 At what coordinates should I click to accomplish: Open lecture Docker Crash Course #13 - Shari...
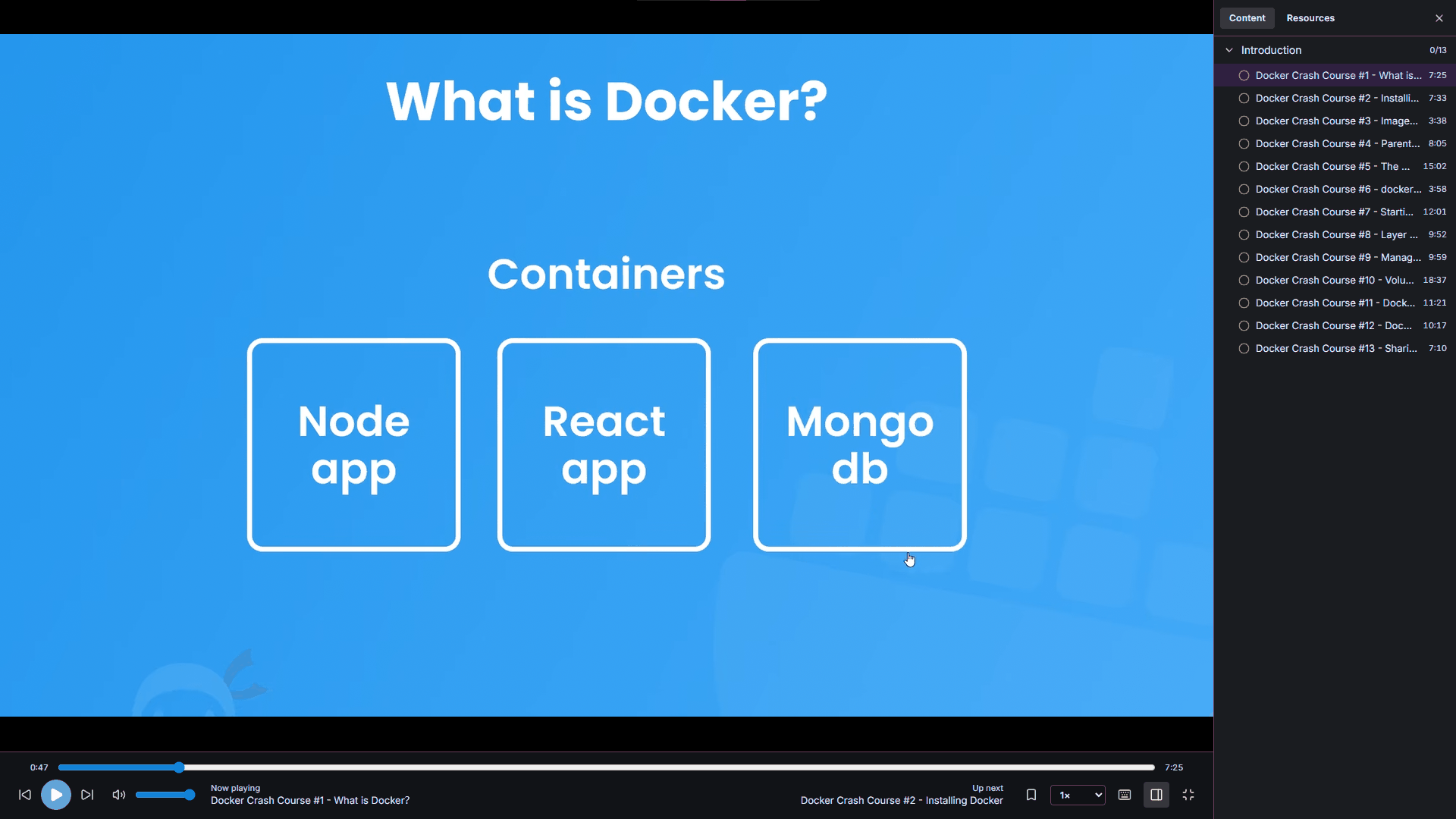[1336, 349]
